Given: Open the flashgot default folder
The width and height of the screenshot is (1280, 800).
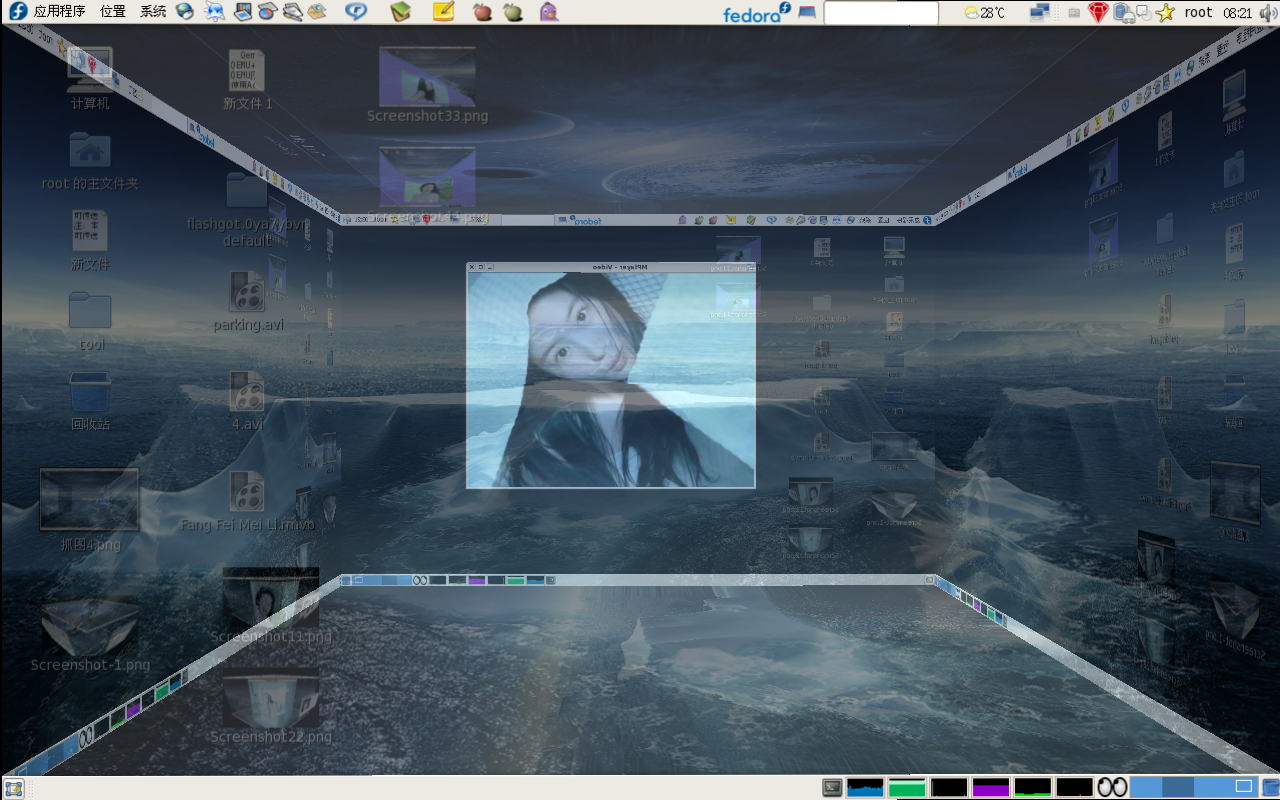Looking at the screenshot, I should click(247, 208).
